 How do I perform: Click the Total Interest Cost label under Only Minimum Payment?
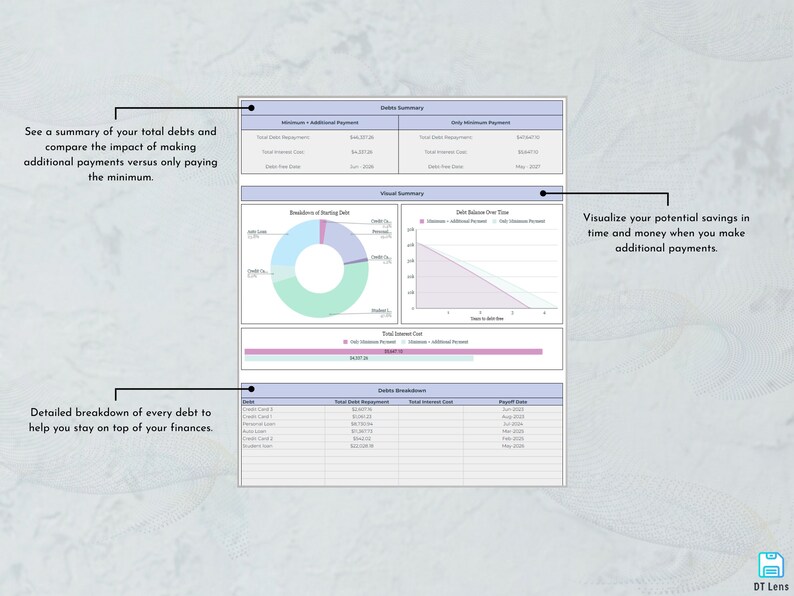446,152
